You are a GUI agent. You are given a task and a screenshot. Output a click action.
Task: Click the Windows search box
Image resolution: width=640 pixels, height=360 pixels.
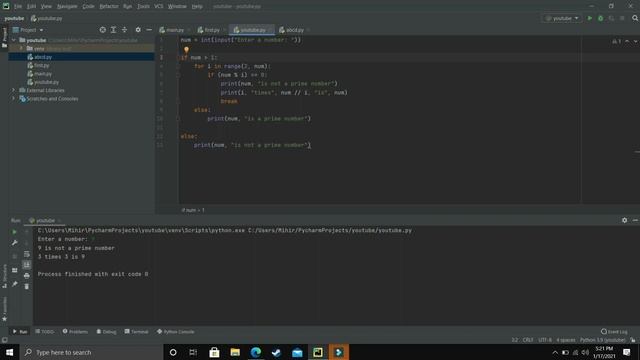tap(91, 352)
